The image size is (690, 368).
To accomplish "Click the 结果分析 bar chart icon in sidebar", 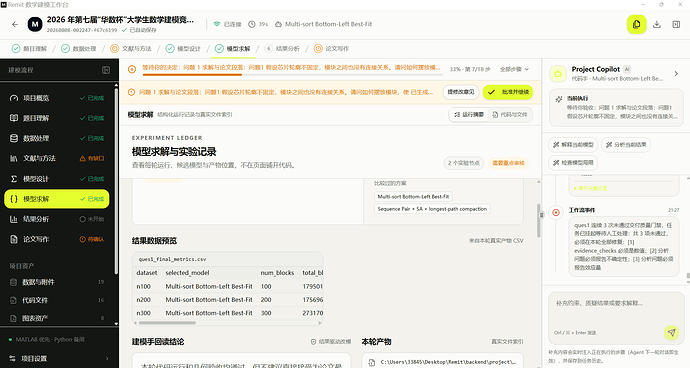I will click(14, 219).
